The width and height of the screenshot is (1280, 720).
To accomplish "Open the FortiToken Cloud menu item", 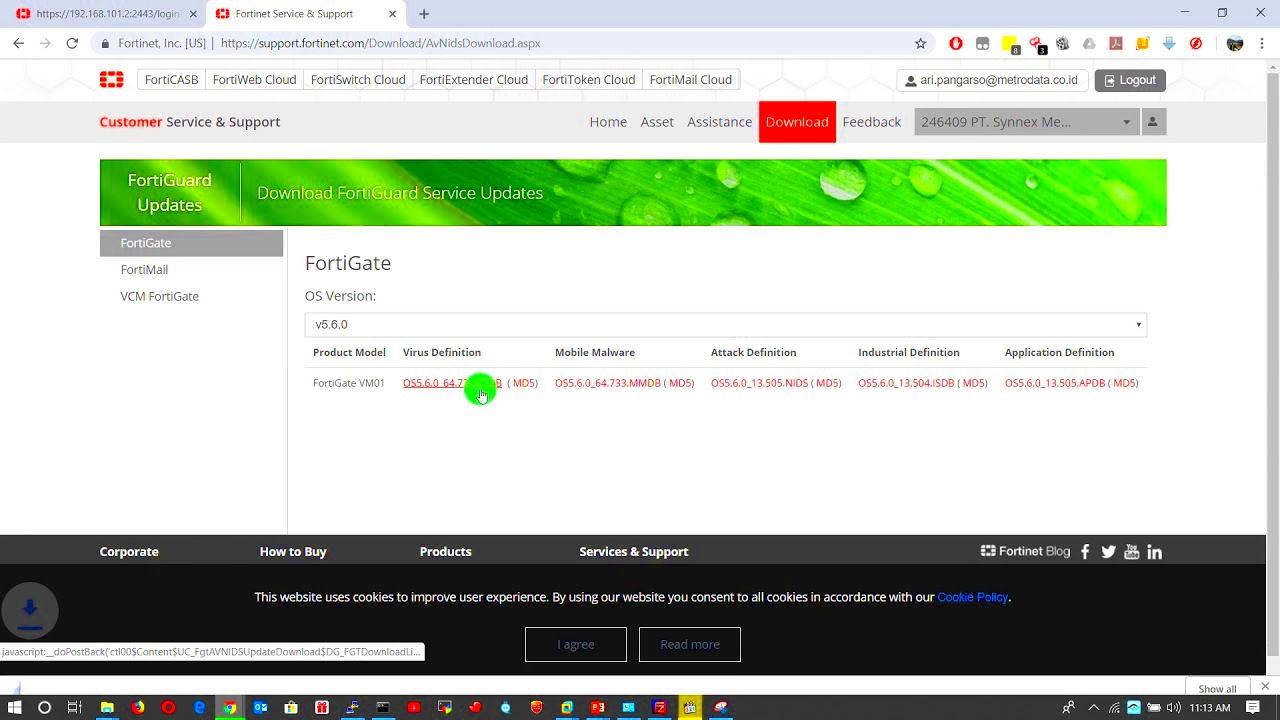I will click(588, 79).
